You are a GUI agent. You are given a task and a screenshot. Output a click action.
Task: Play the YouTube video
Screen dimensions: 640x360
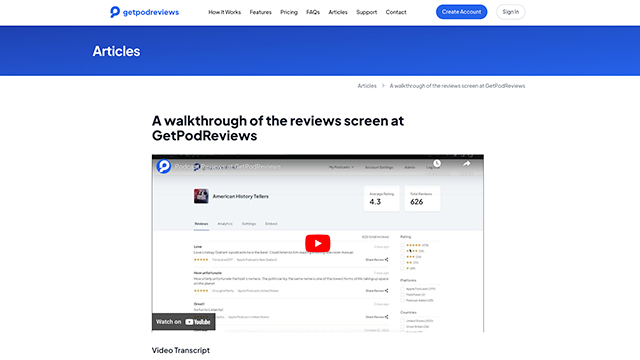(x=318, y=243)
